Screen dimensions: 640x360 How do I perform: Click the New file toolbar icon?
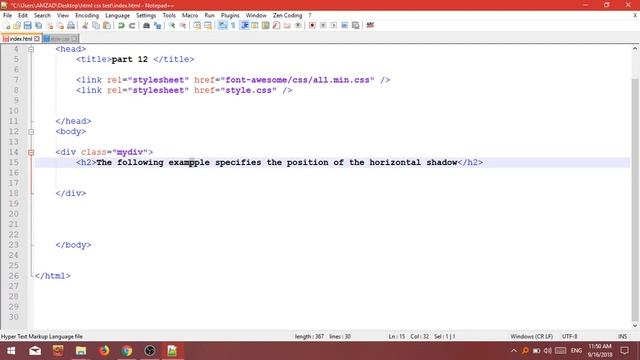pyautogui.click(x=7, y=25)
